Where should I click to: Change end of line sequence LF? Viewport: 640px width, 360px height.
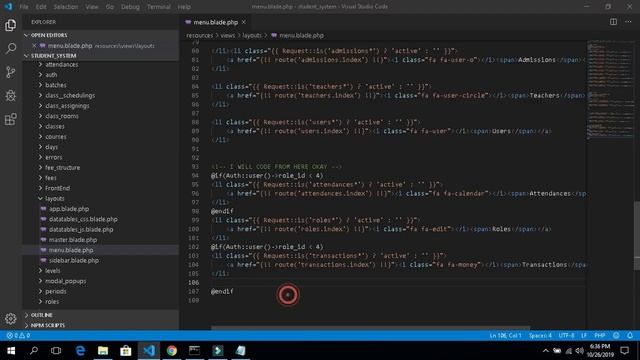click(584, 336)
